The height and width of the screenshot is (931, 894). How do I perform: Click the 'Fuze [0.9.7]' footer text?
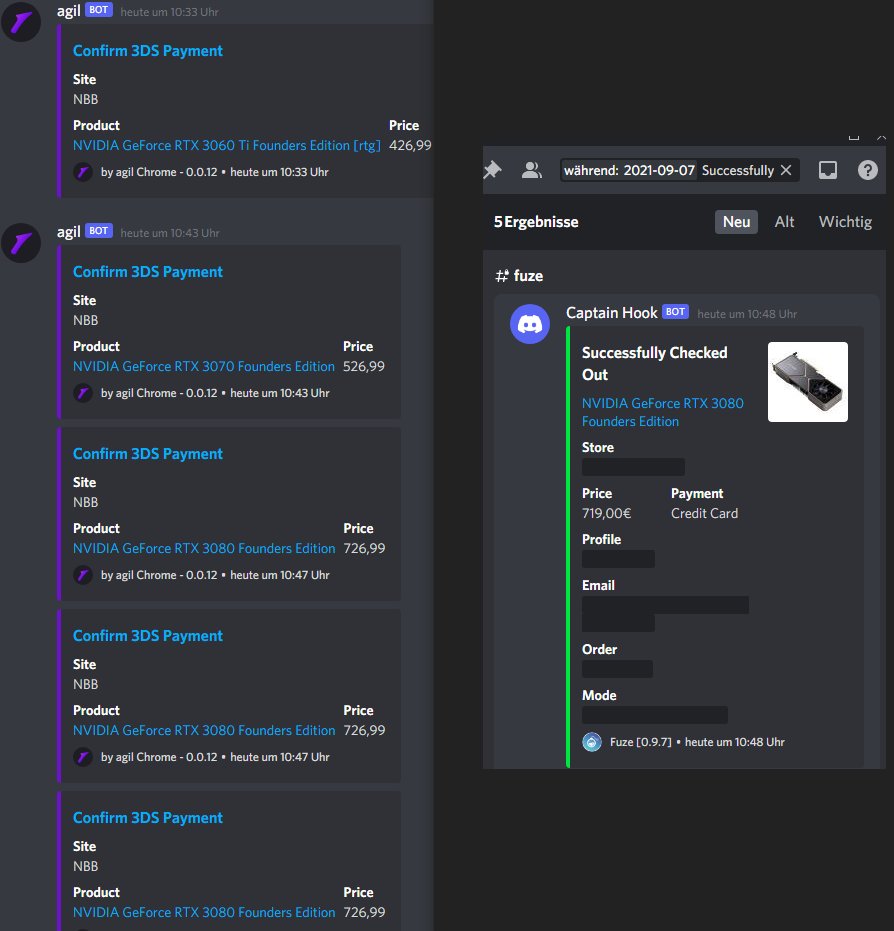[x=641, y=742]
